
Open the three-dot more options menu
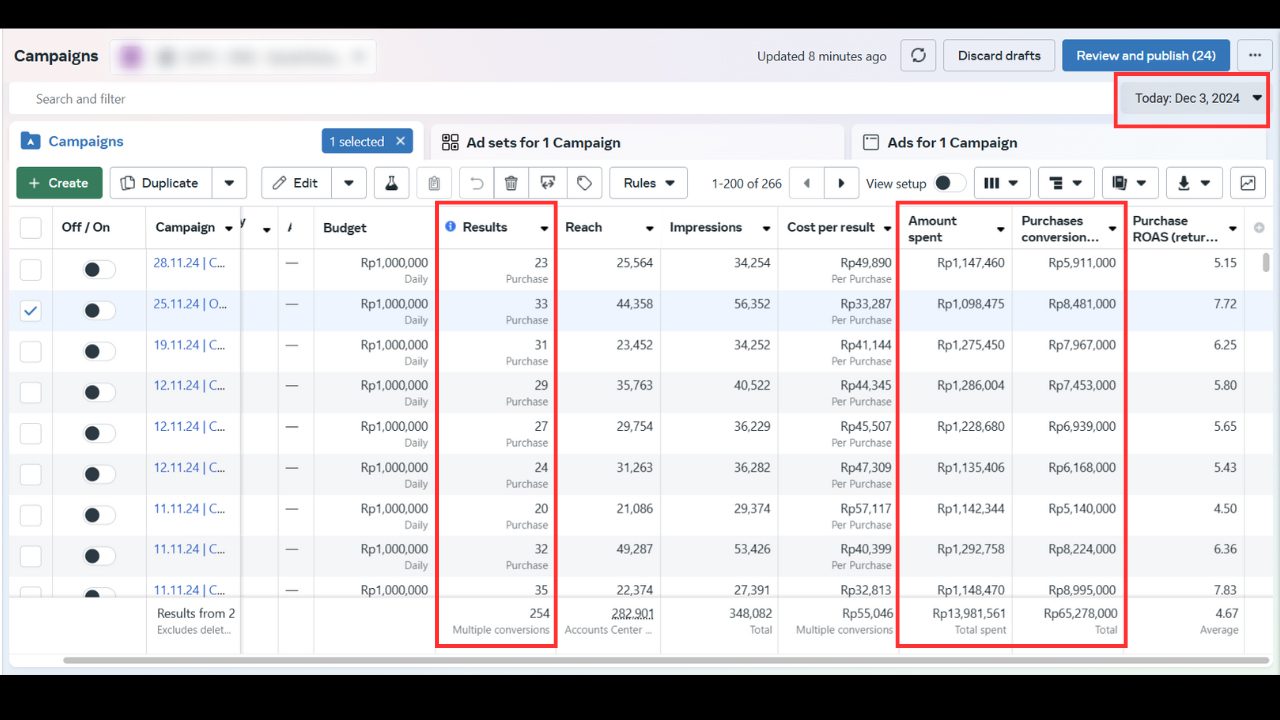point(1254,56)
